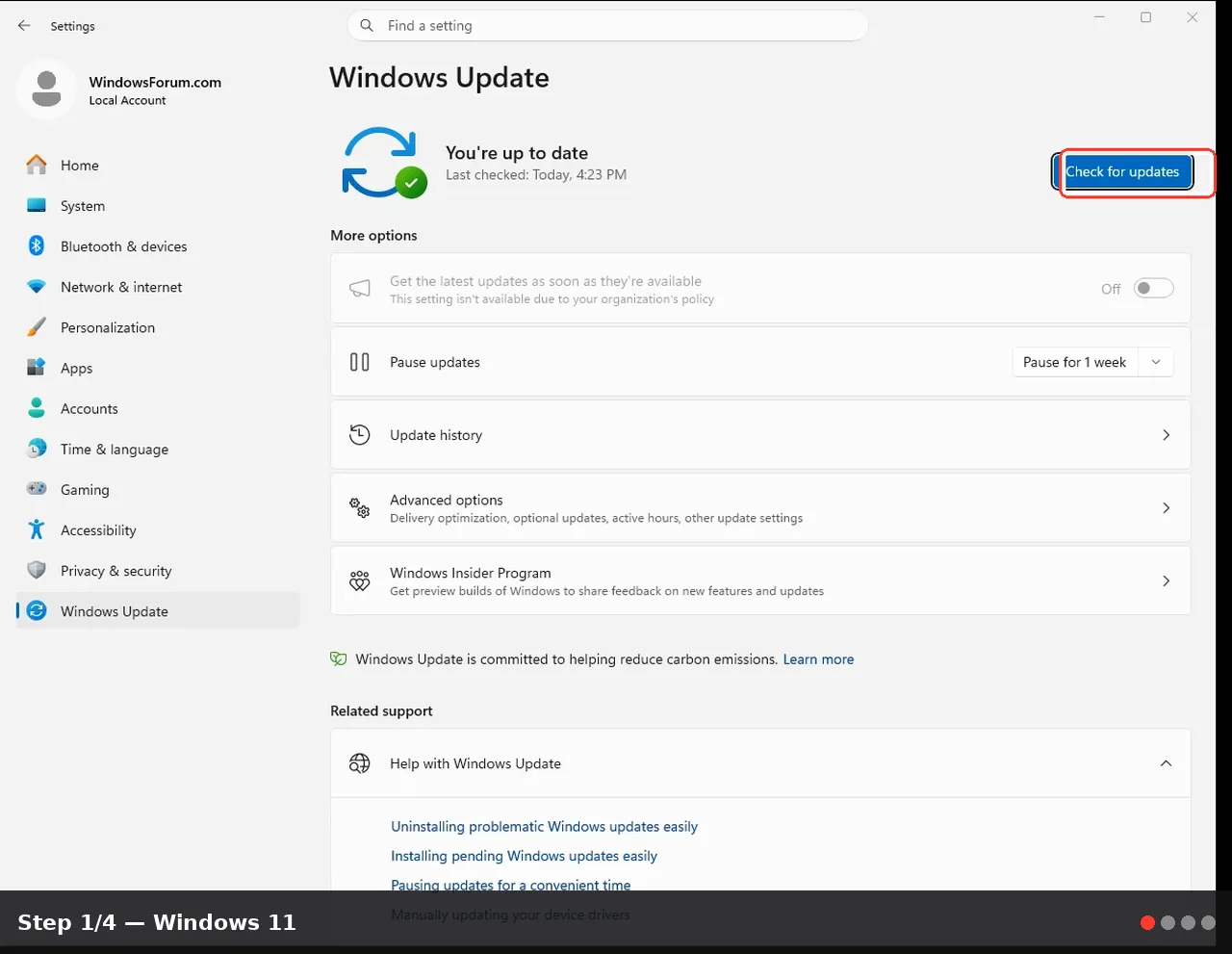Click the Windows Insider Program hearts icon
1232x954 pixels.
(360, 580)
